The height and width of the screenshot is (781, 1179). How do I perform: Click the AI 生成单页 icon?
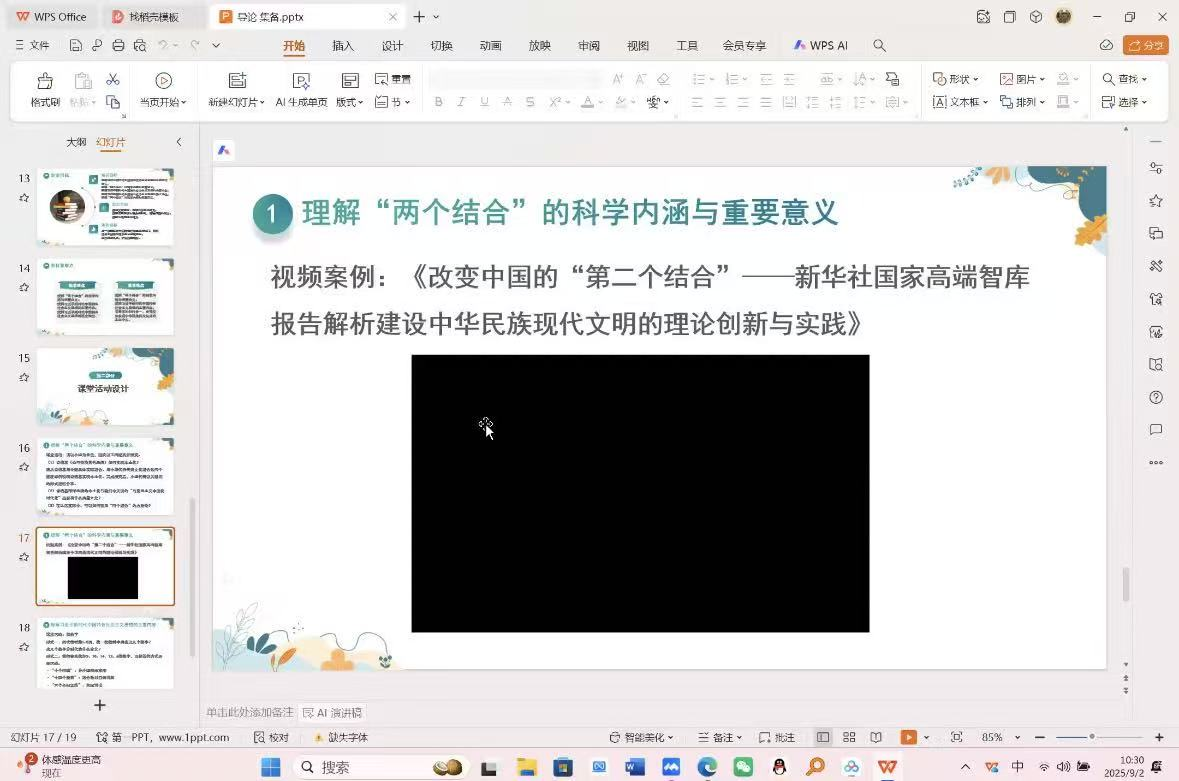click(301, 82)
